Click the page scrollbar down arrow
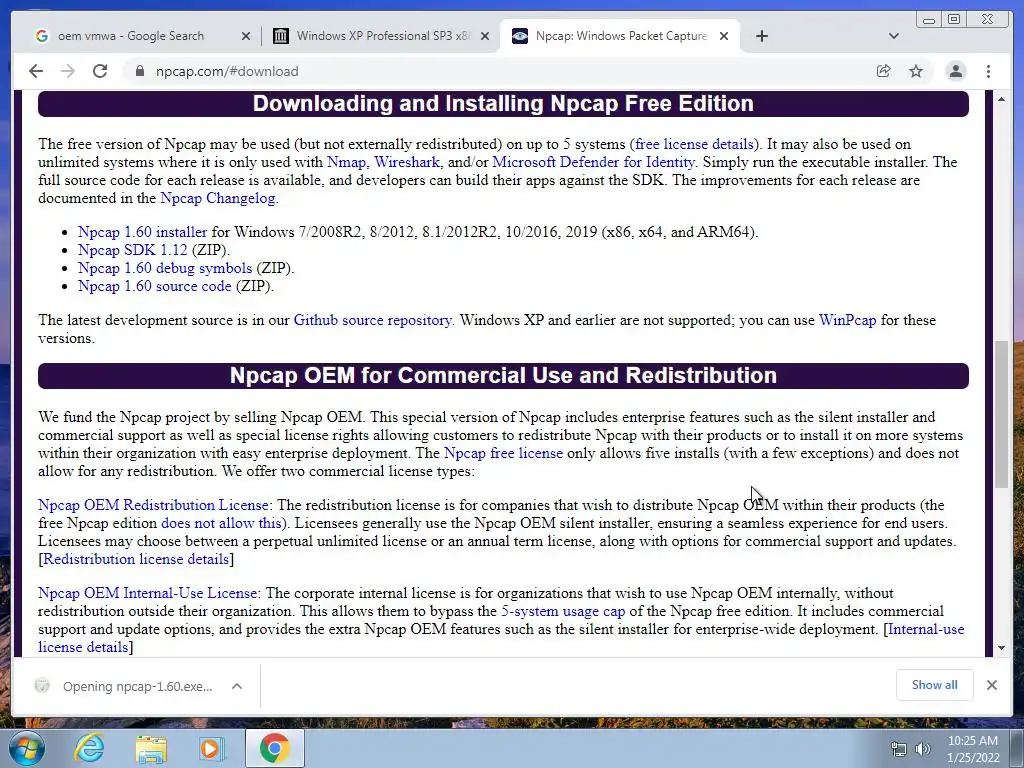This screenshot has width=1024, height=768. coord(1001,648)
